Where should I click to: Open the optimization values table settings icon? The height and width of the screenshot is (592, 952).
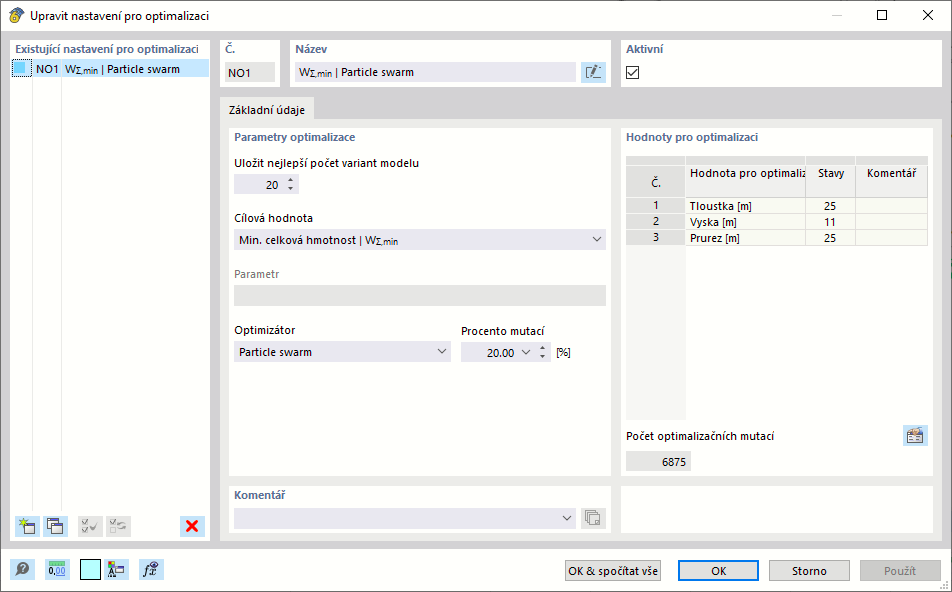pyautogui.click(x=915, y=435)
